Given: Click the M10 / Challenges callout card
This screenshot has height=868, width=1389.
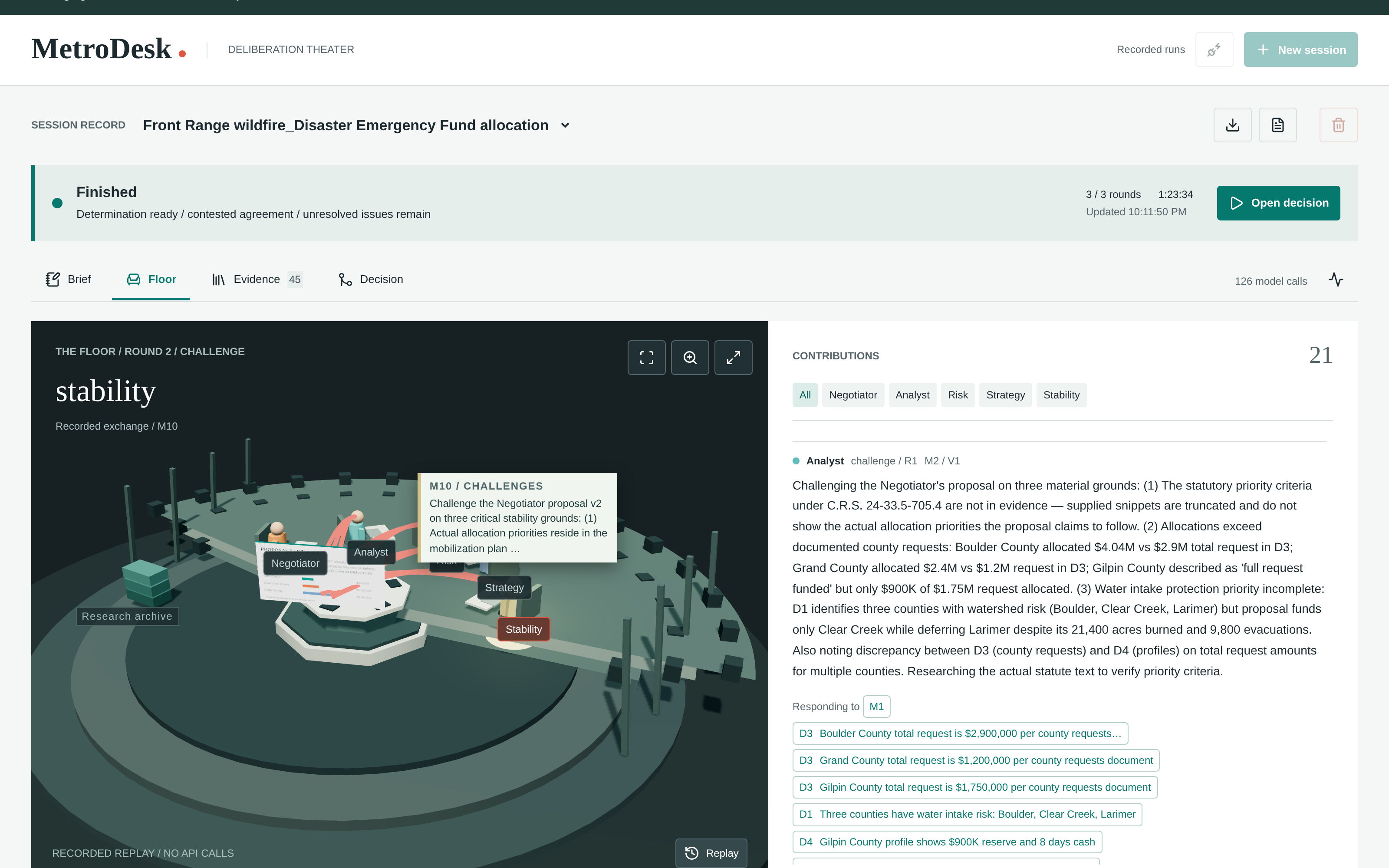Looking at the screenshot, I should tap(517, 517).
